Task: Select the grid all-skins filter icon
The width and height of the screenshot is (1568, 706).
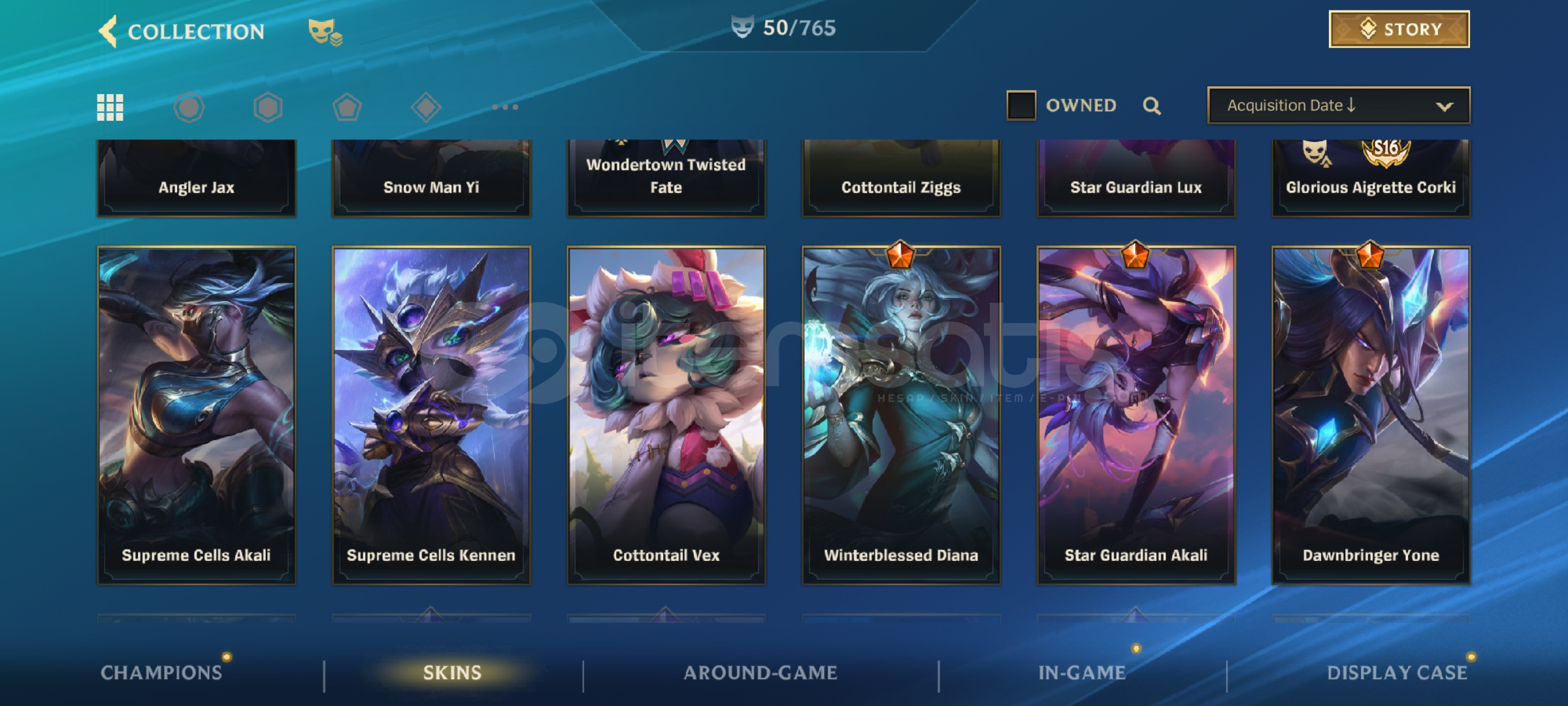Action: pos(110,107)
